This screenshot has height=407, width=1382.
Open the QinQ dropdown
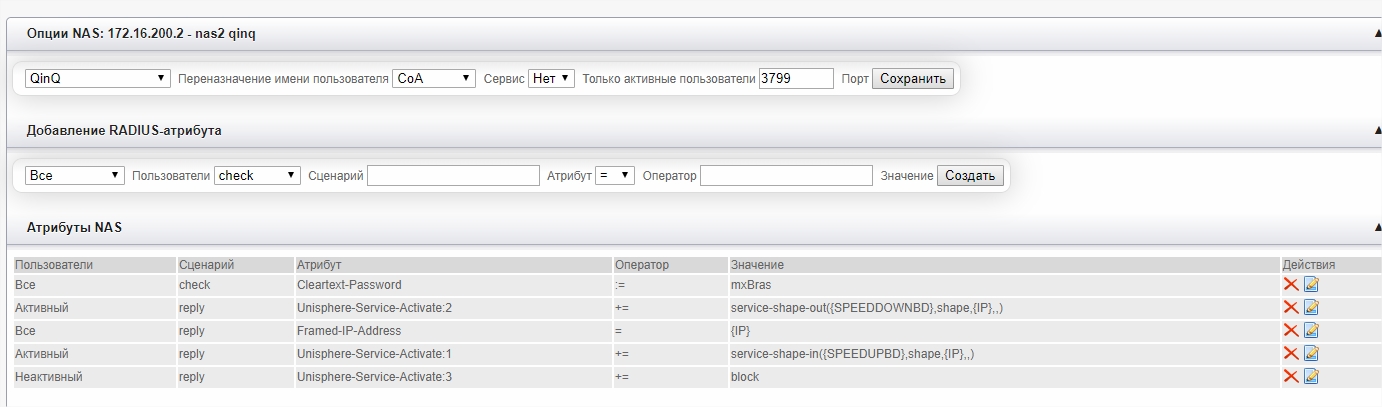click(97, 78)
